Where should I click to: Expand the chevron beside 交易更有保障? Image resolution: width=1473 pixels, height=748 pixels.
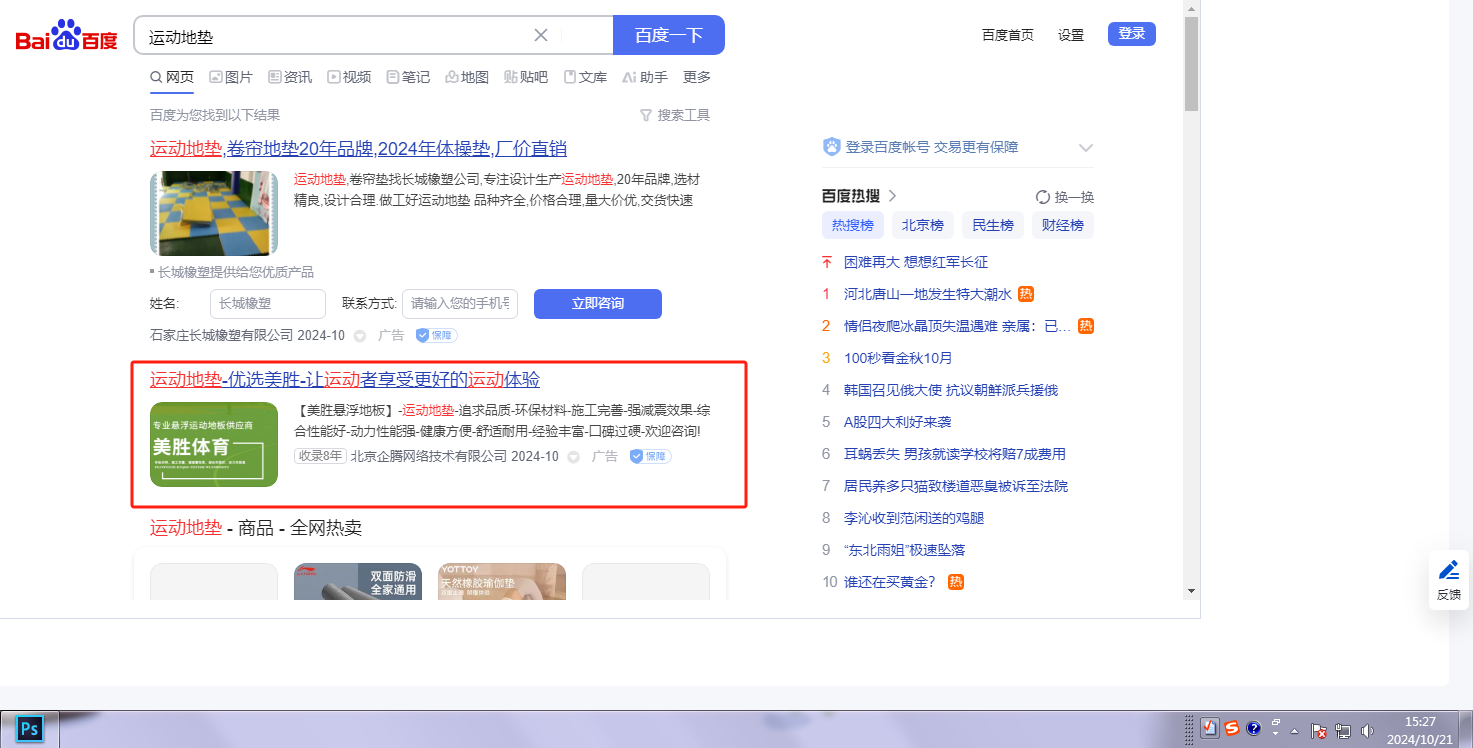(1086, 148)
